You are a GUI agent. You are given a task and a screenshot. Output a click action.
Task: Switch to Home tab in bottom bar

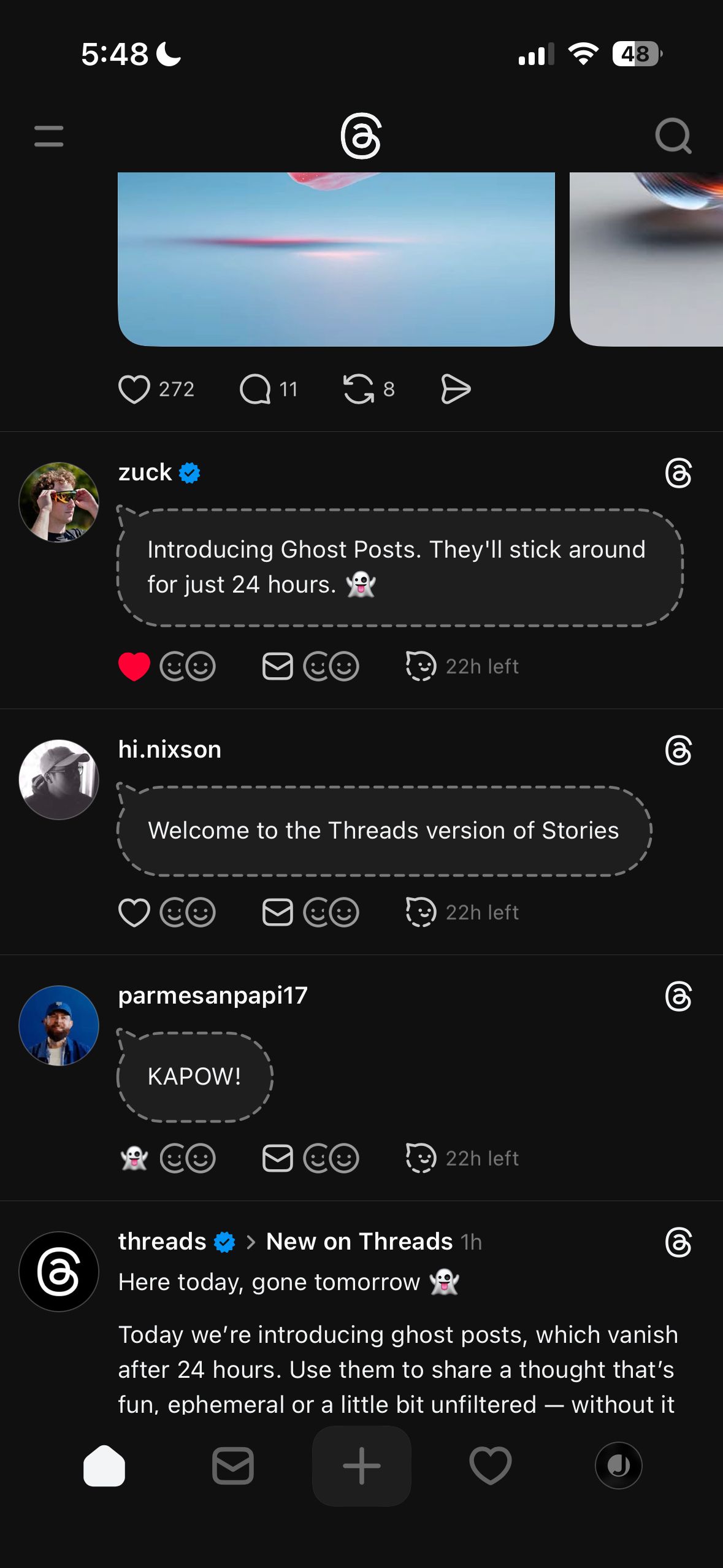pos(104,1466)
